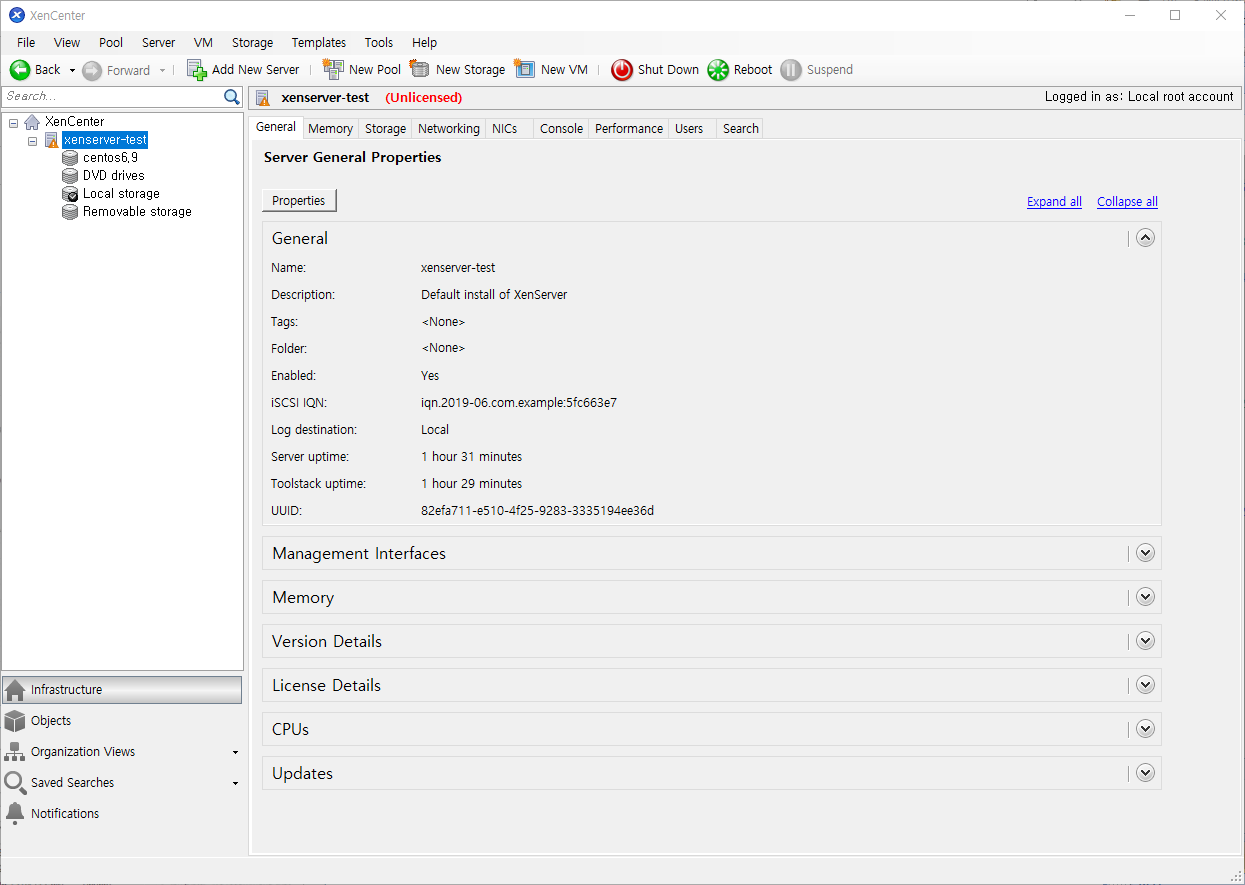
Task: Open the File menu
Action: pyautogui.click(x=26, y=43)
